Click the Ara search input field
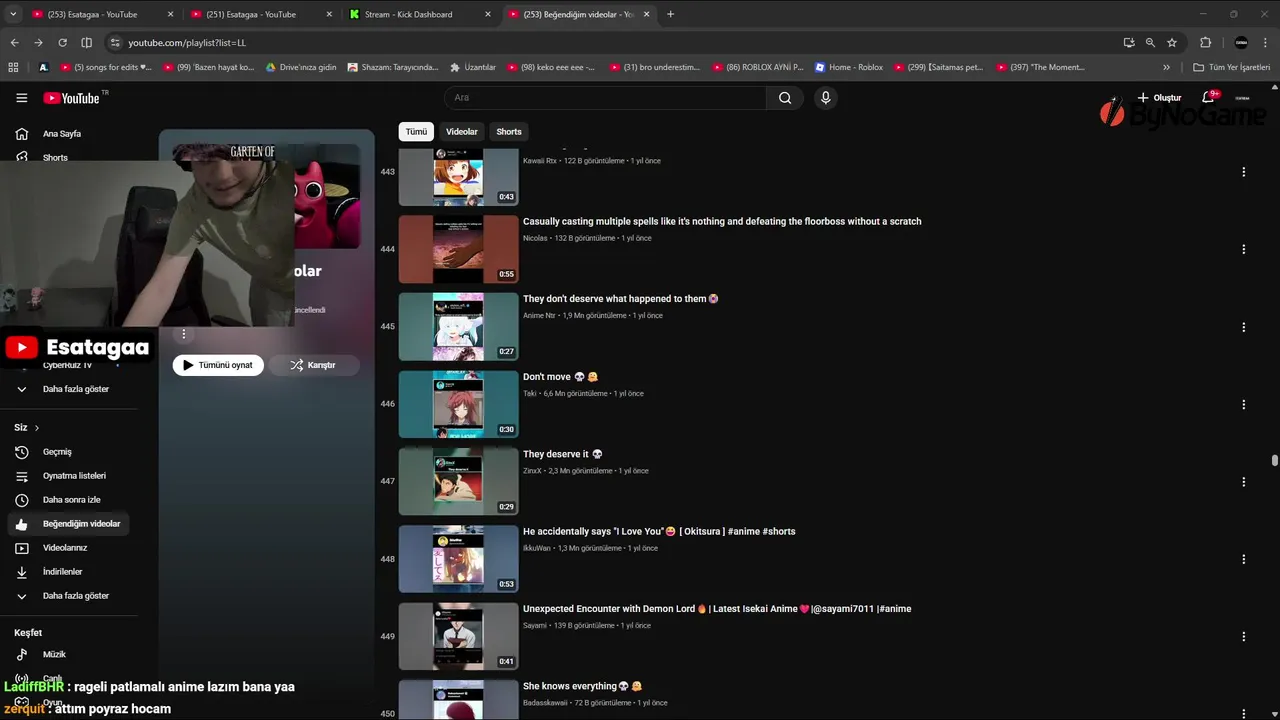 pyautogui.click(x=605, y=98)
